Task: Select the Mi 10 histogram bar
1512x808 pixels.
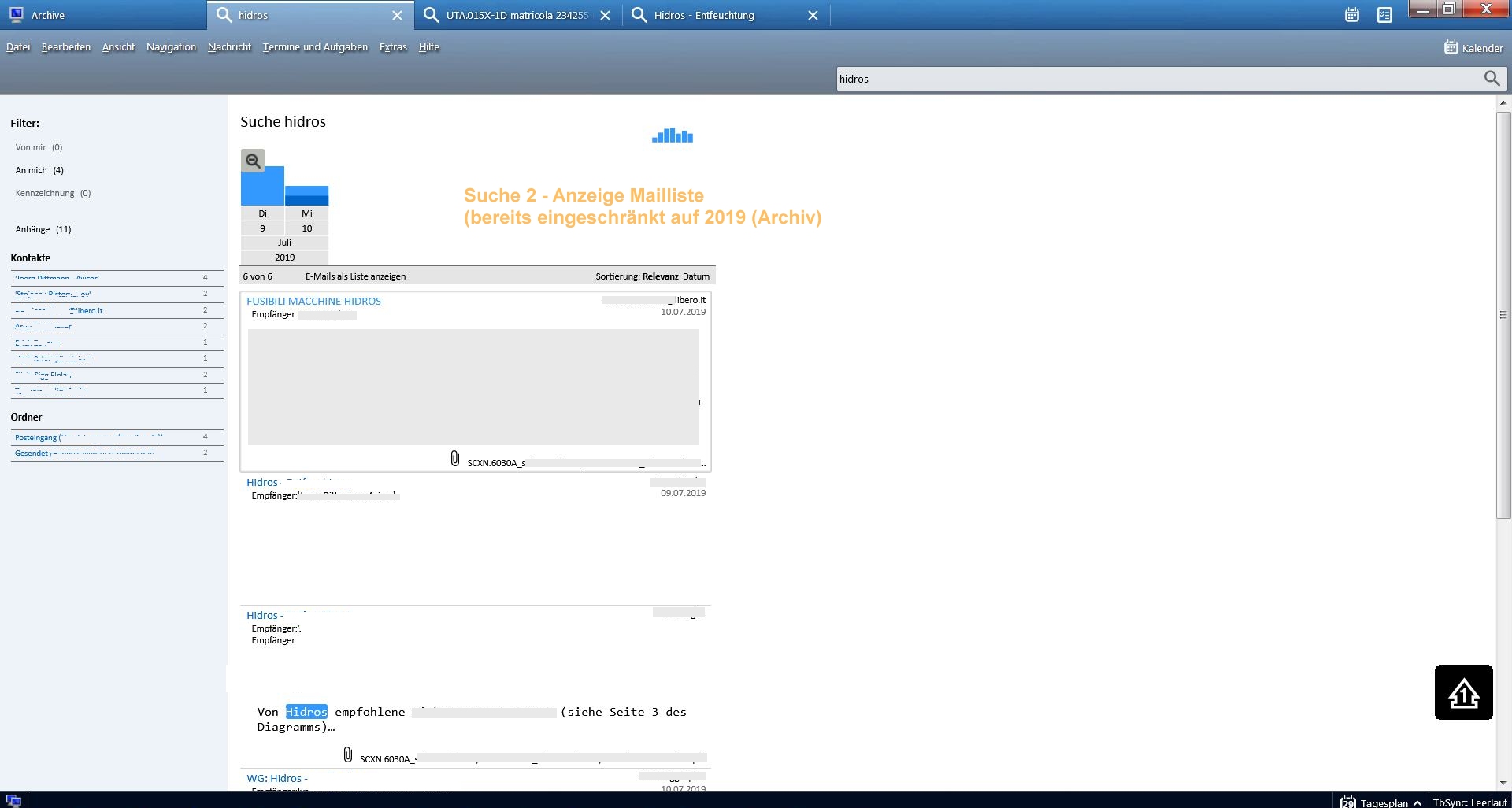Action: (307, 195)
